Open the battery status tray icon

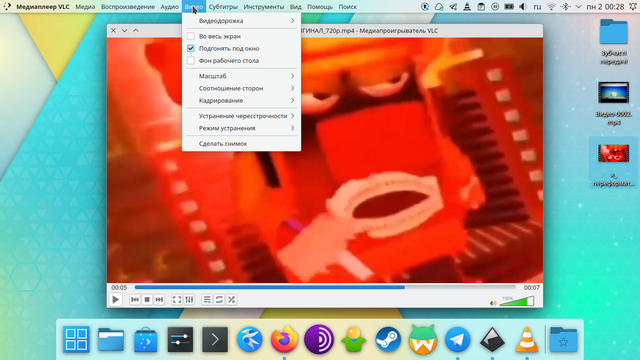[x=509, y=7]
